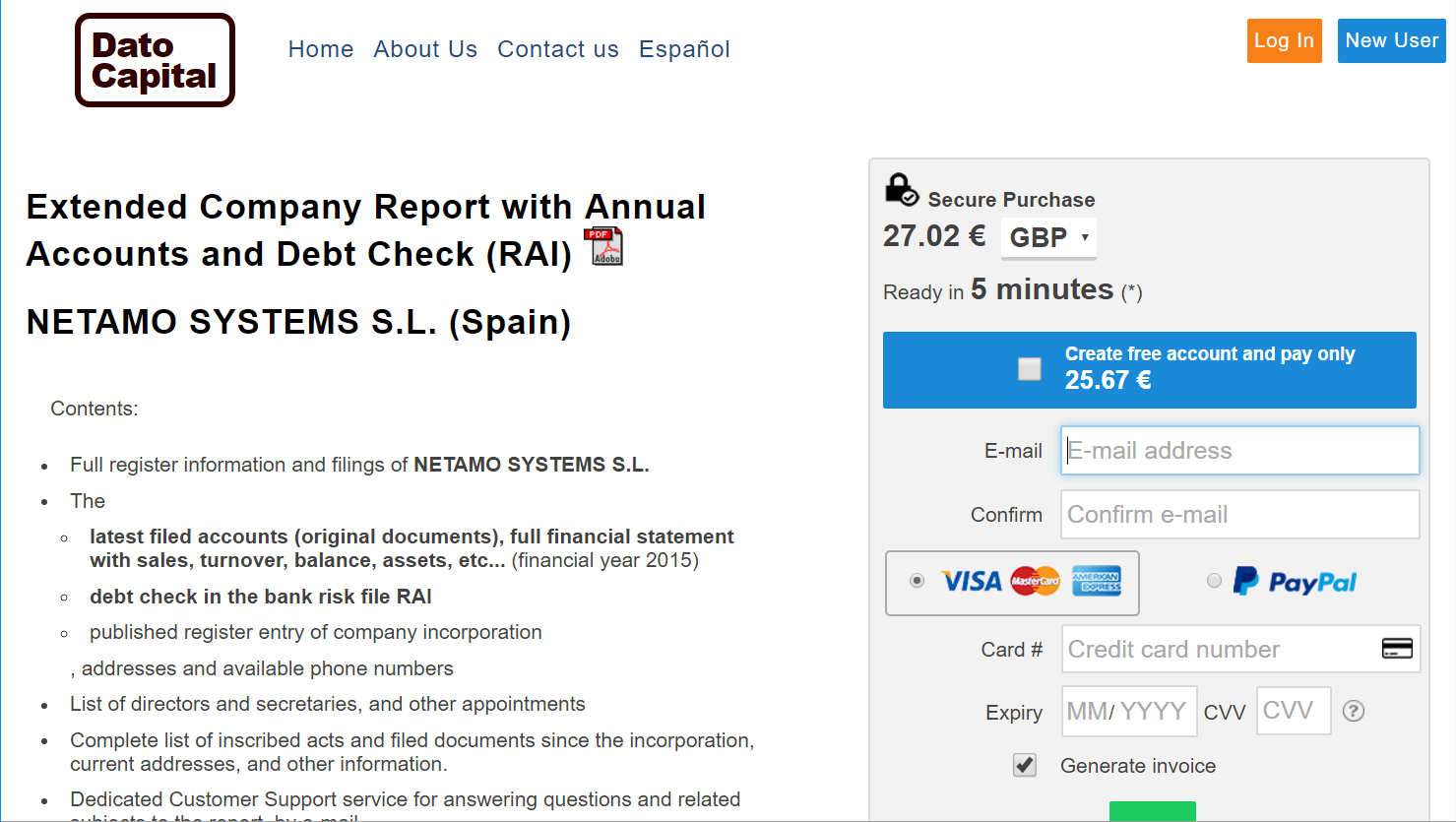Image resolution: width=1456 pixels, height=822 pixels.
Task: Click the New User button
Action: click(1391, 41)
